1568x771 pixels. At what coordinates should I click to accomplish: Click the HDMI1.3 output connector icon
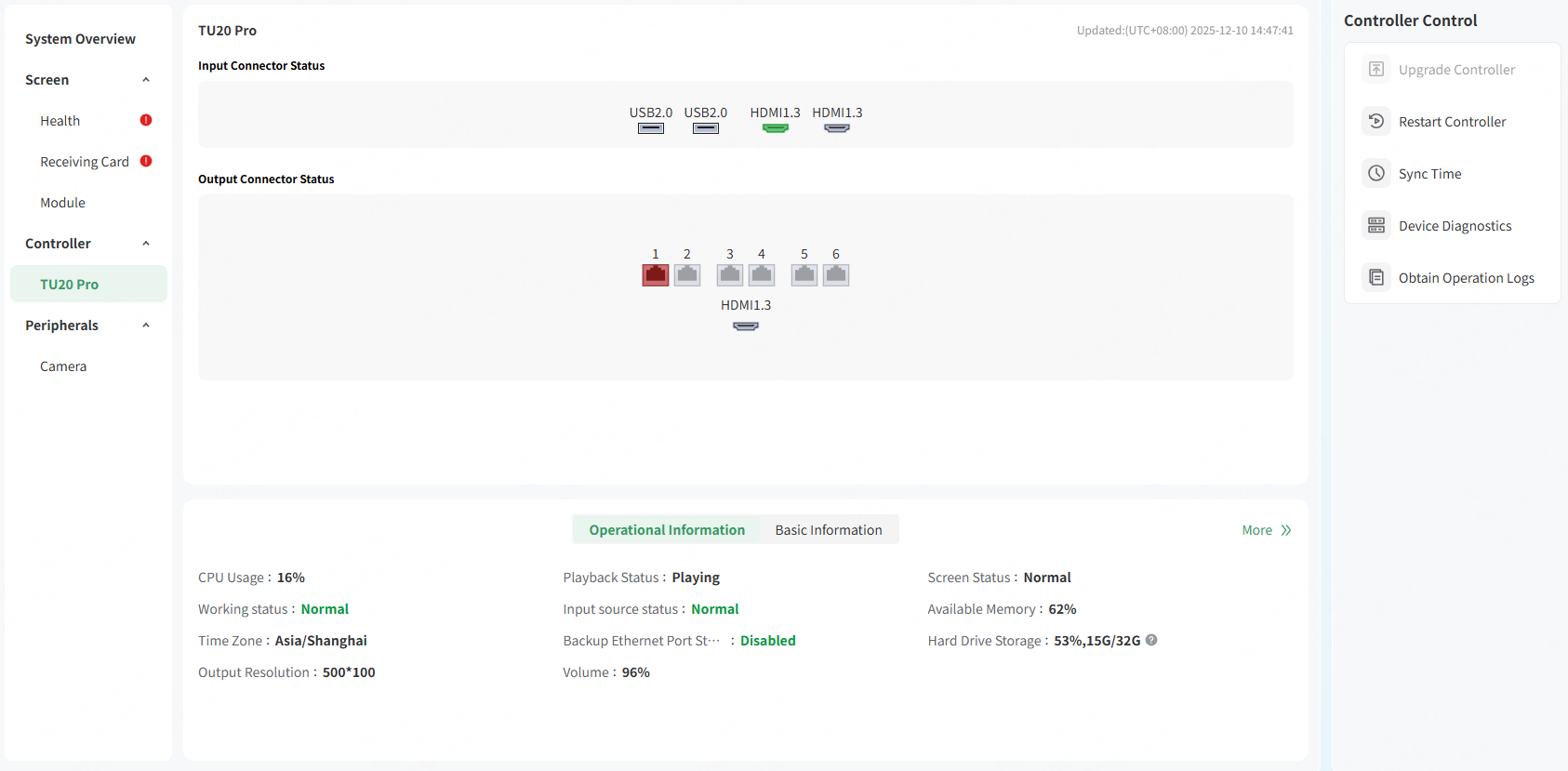[x=746, y=326]
